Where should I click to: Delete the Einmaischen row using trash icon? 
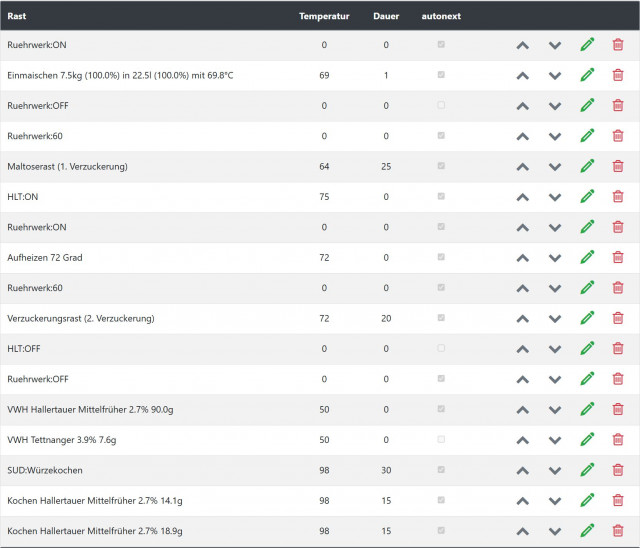point(618,75)
